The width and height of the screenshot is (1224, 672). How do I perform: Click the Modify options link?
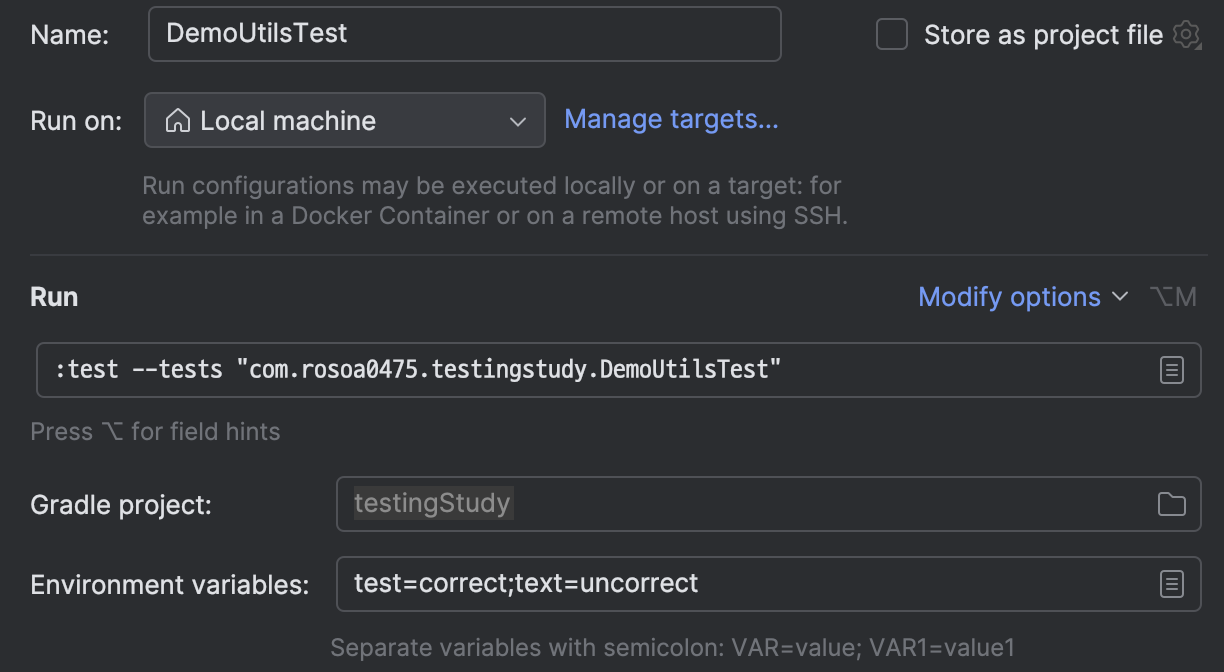pyautogui.click(x=1009, y=297)
